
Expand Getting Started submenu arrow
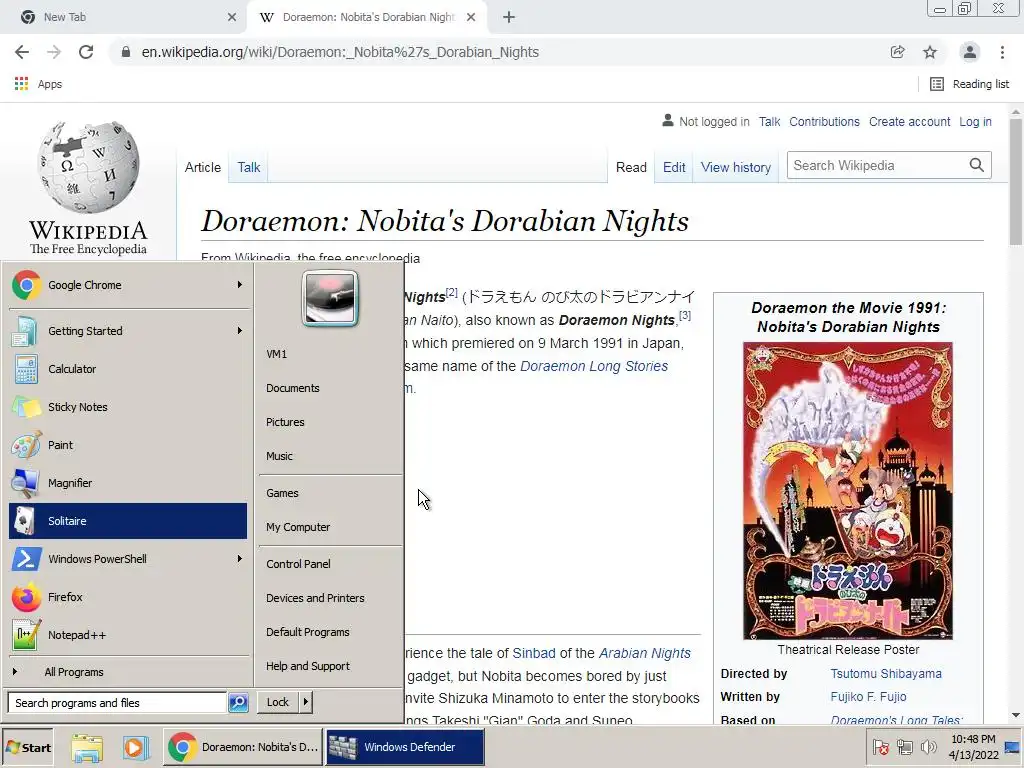[x=240, y=330]
